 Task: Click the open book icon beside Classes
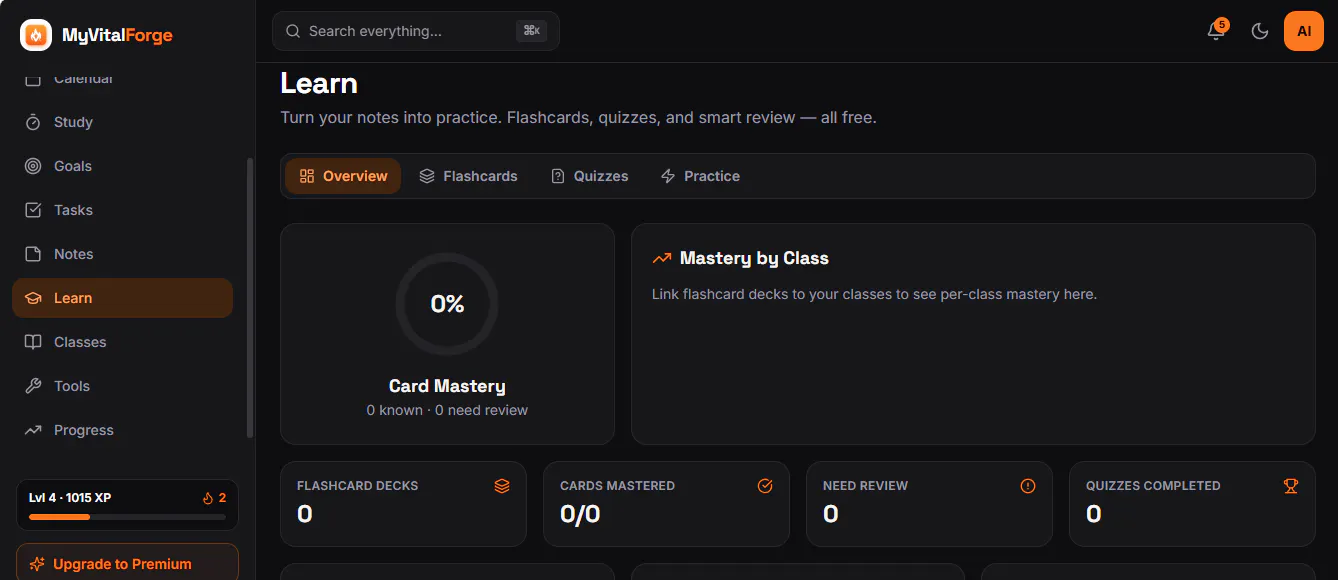[x=33, y=342]
